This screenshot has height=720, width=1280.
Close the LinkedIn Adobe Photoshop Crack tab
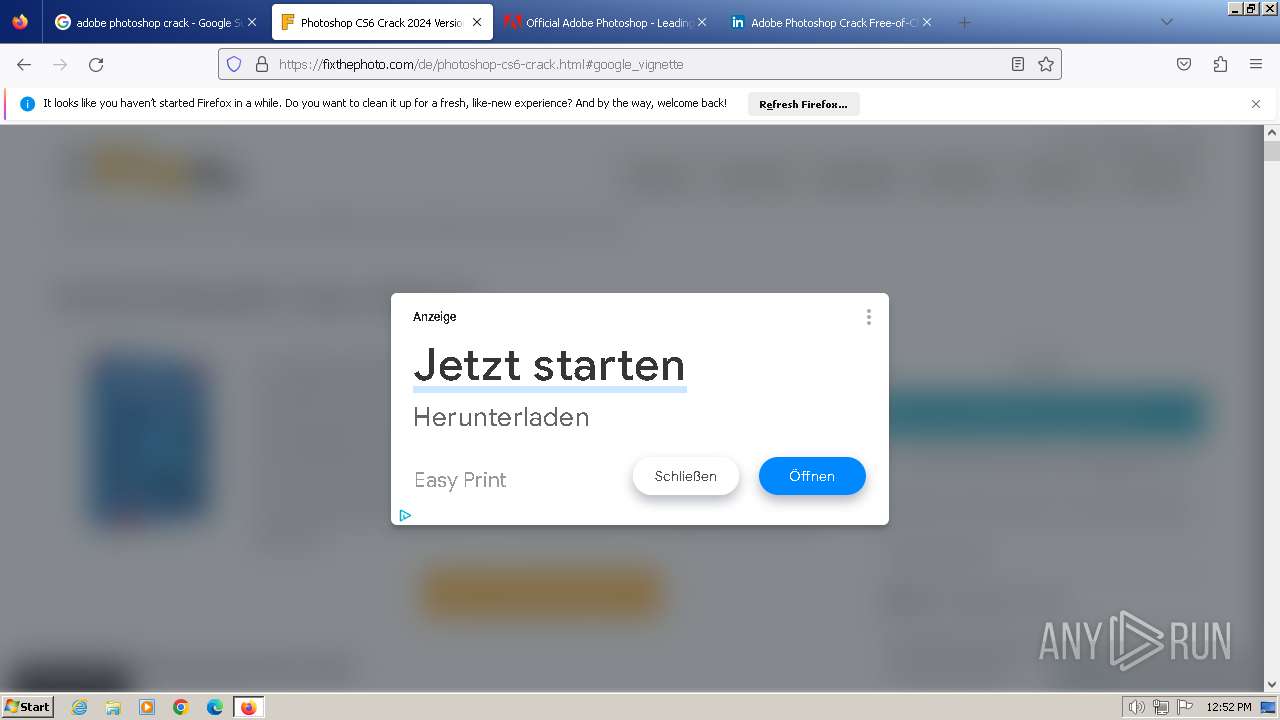click(x=927, y=22)
